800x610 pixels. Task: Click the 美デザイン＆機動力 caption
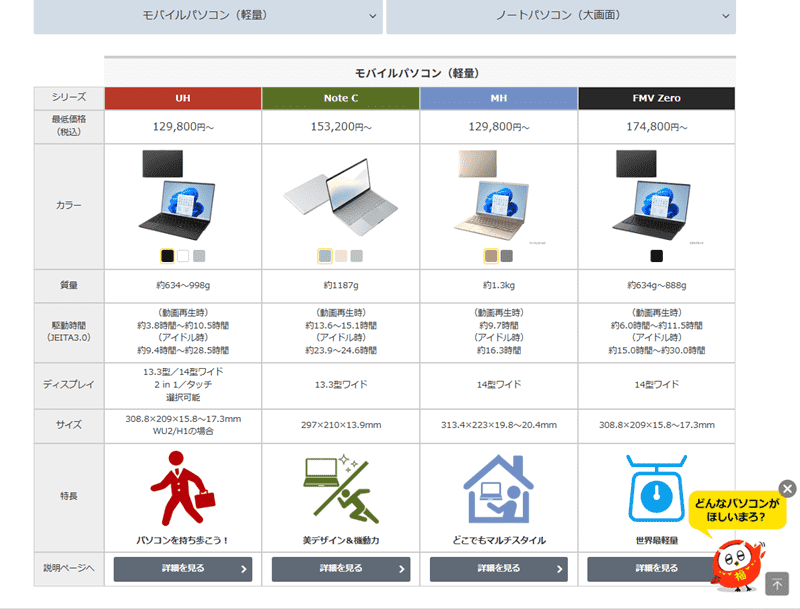[x=341, y=540]
